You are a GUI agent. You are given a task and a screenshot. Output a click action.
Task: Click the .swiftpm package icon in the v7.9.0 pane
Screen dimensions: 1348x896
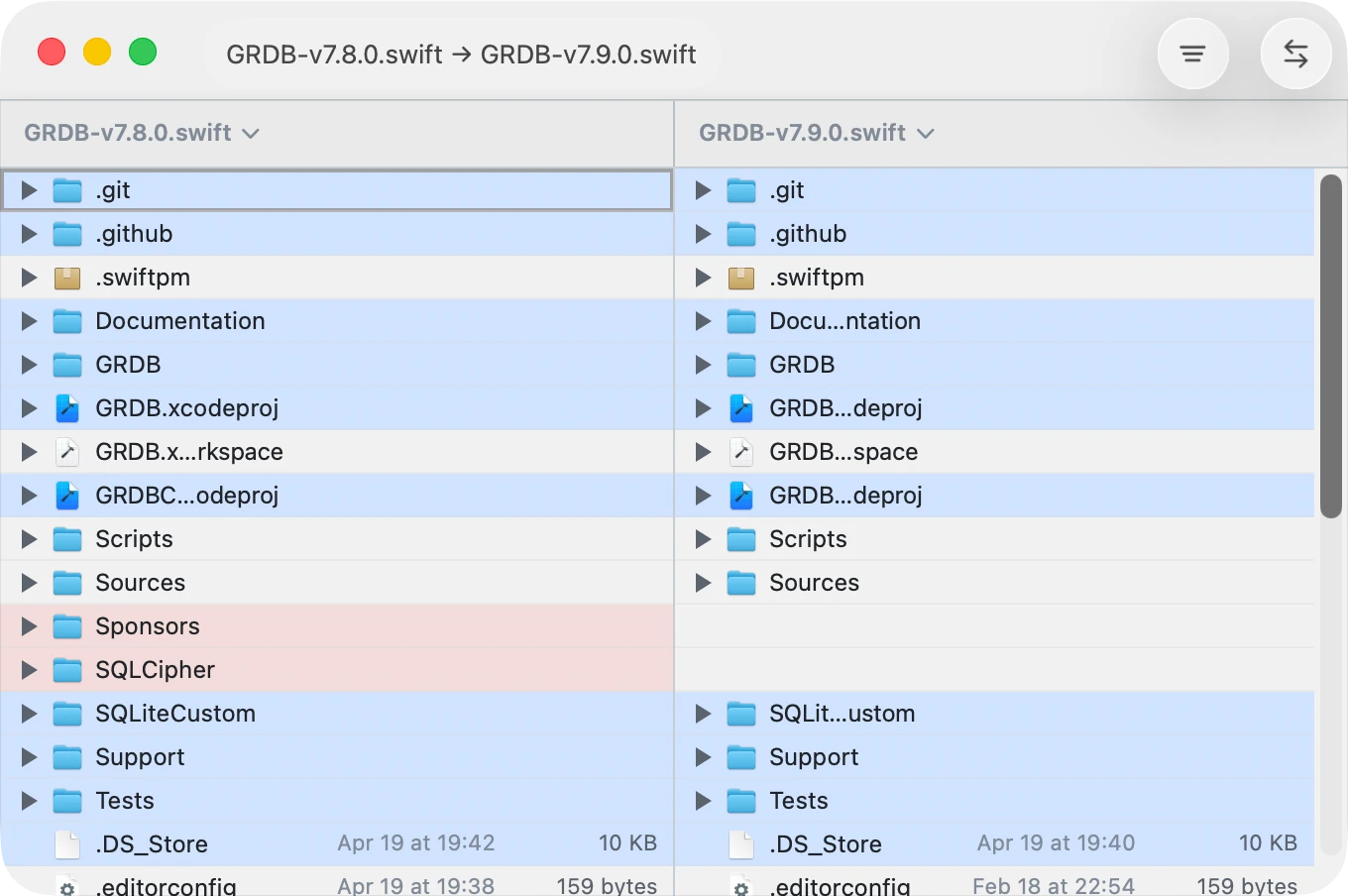pos(741,278)
